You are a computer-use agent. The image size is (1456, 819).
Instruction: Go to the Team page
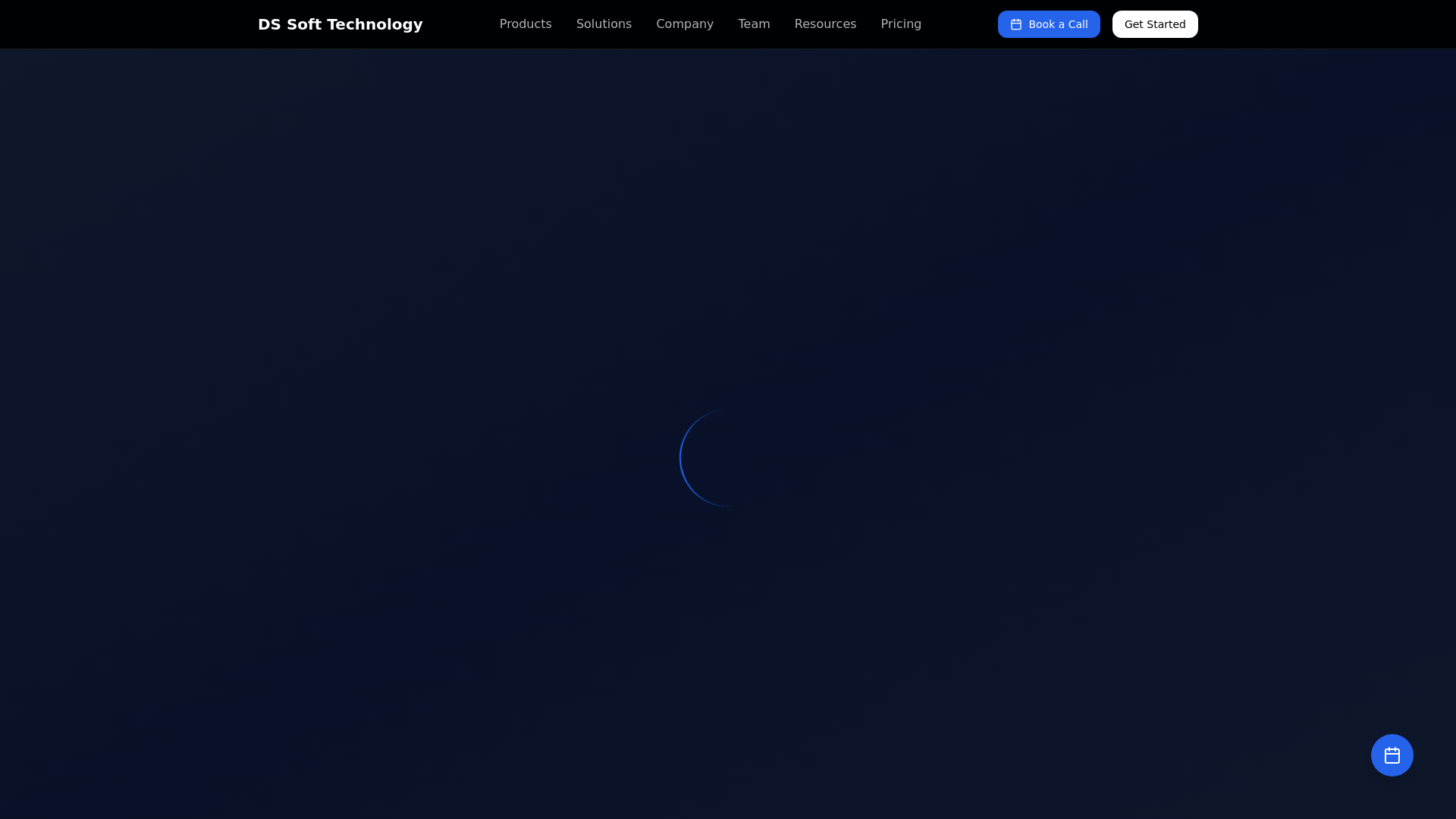754,24
